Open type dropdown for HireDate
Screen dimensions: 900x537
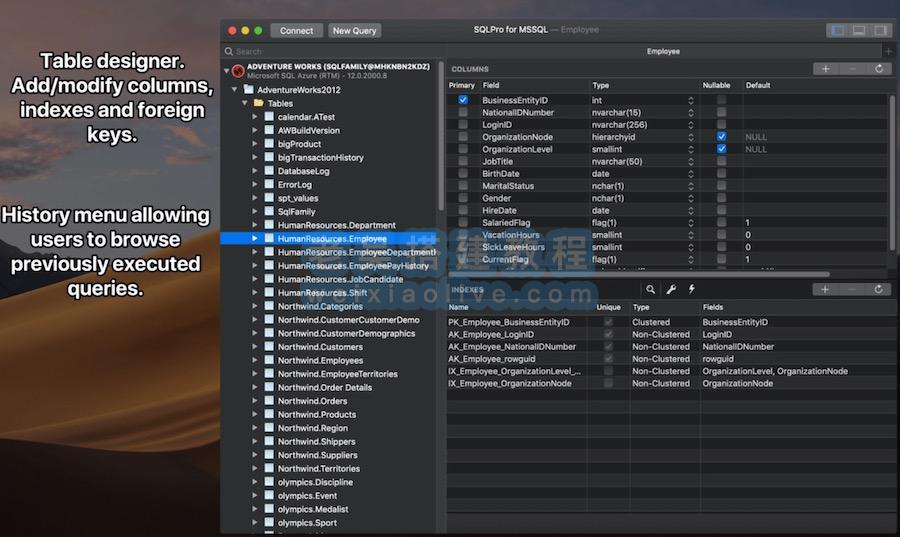coord(690,211)
